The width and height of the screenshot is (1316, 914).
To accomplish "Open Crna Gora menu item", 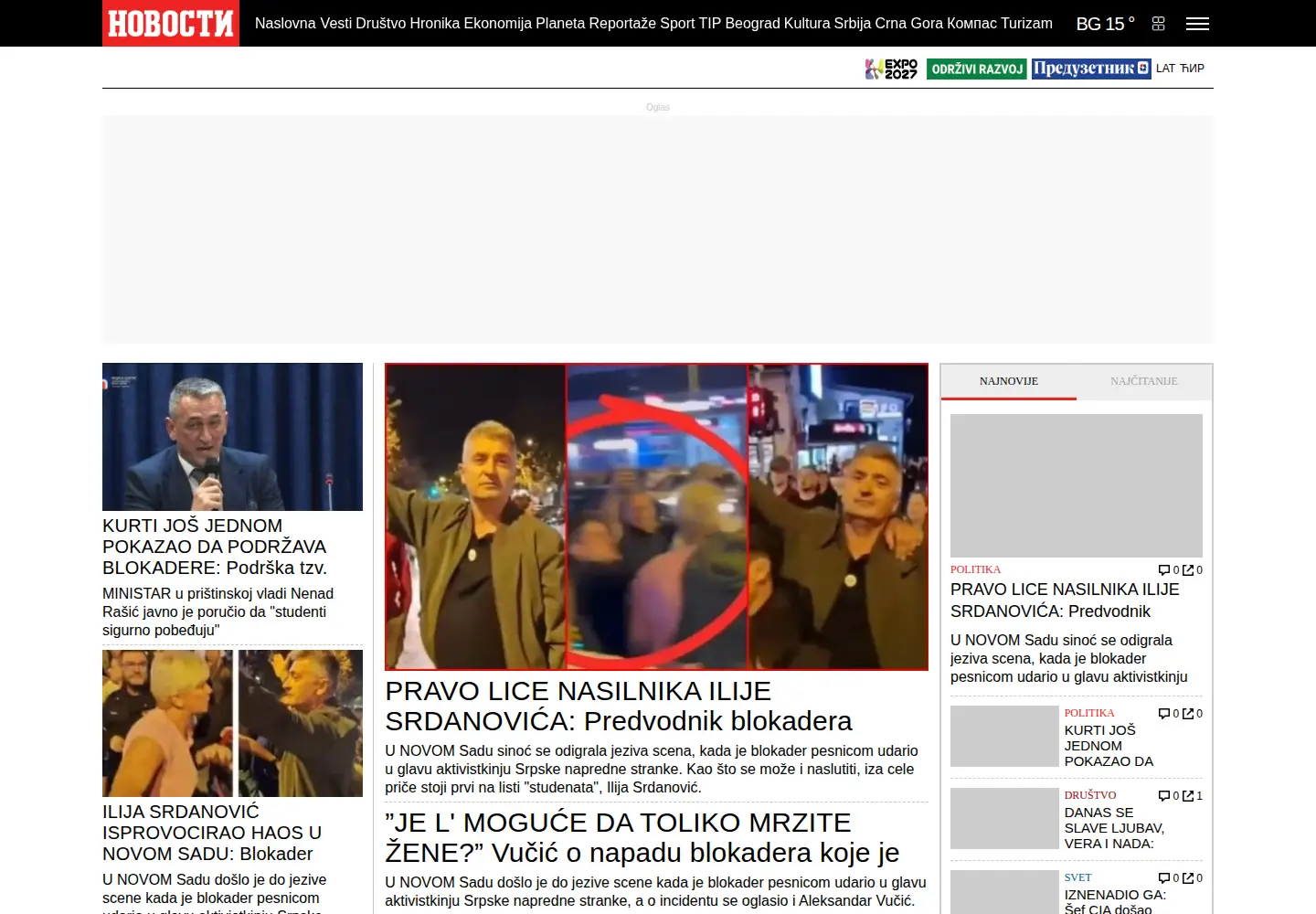I will point(909,24).
